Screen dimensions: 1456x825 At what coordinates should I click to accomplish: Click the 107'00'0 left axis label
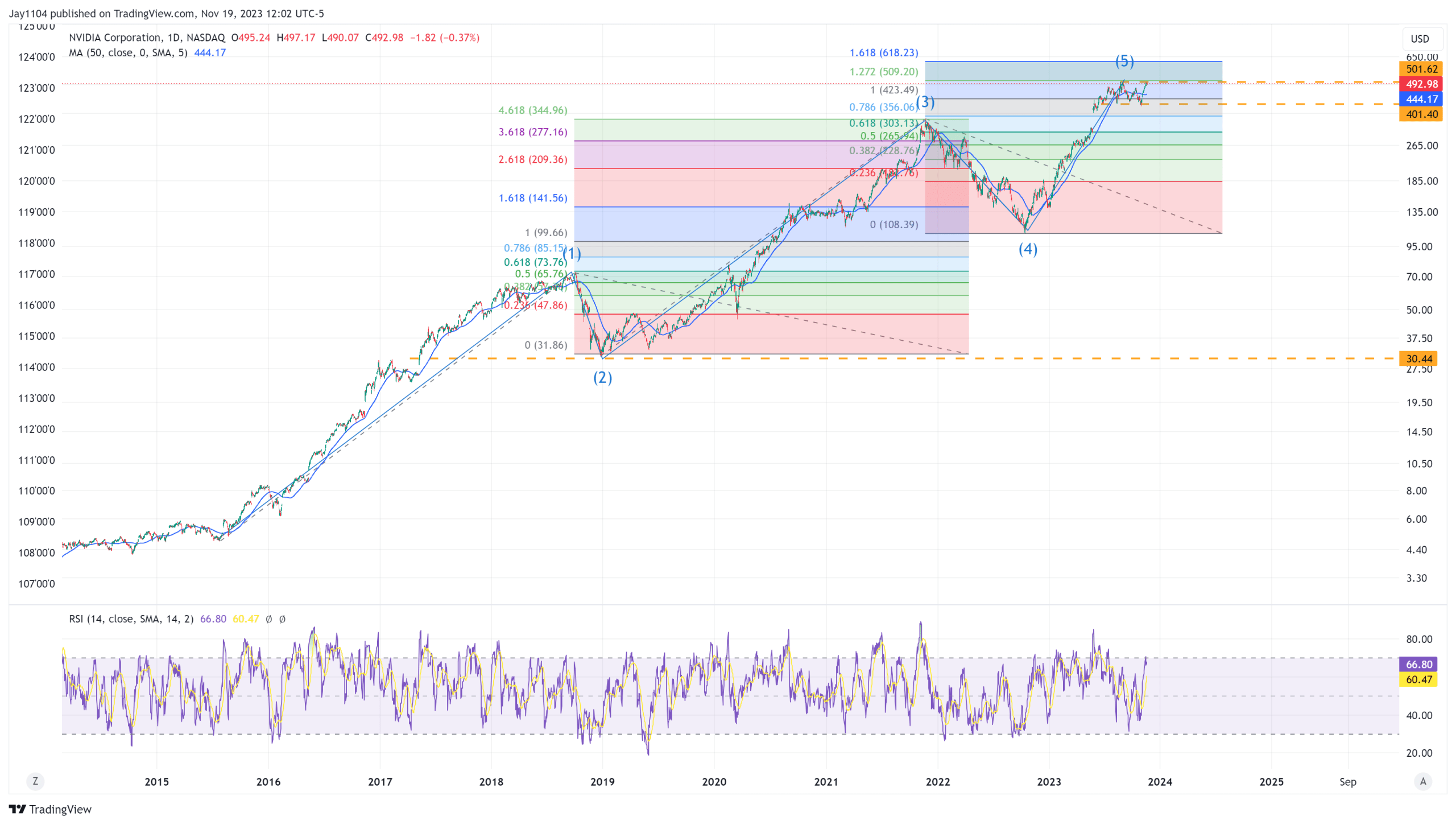point(36,584)
